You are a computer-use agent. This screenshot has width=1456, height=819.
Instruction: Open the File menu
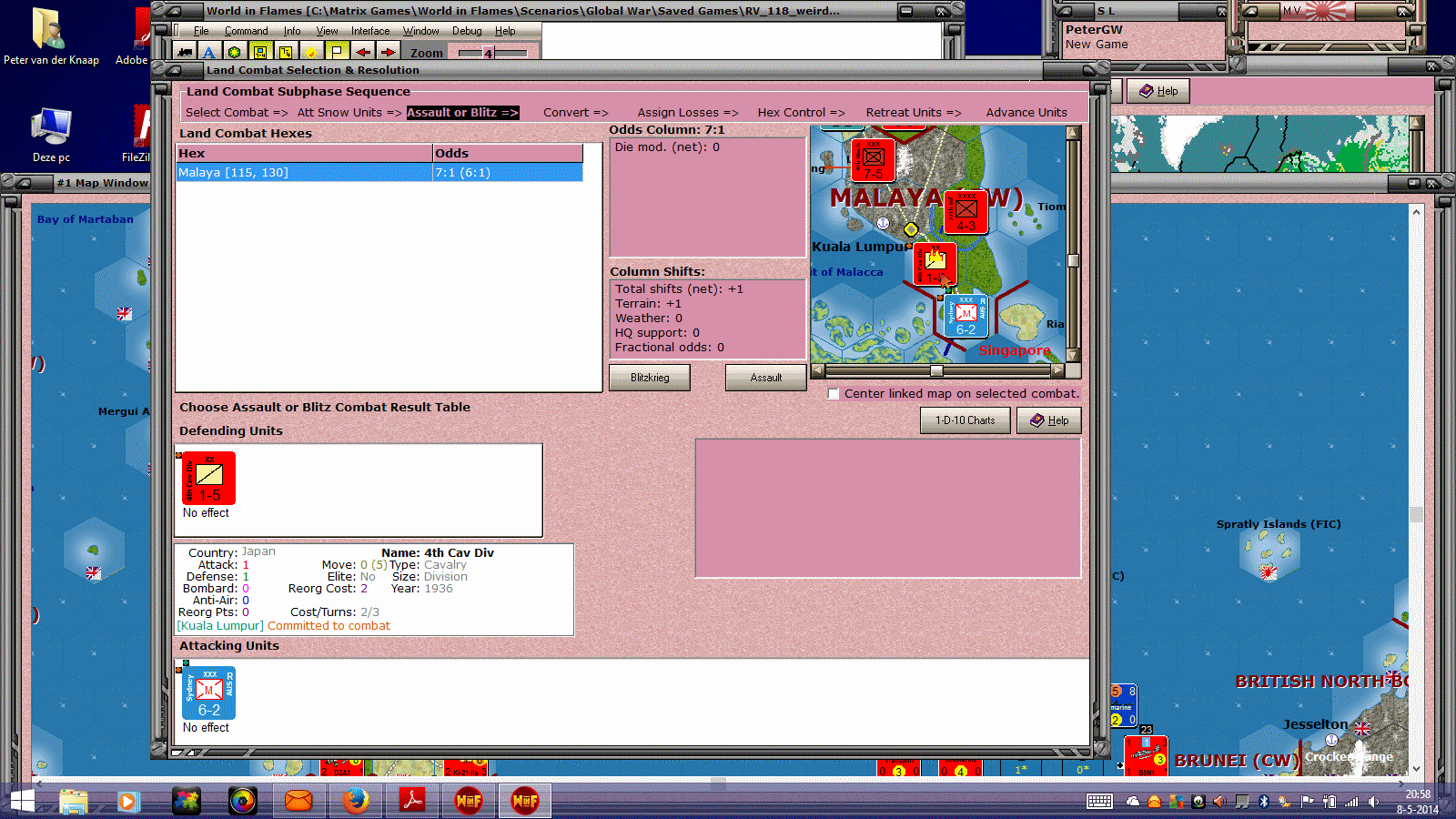click(x=201, y=31)
